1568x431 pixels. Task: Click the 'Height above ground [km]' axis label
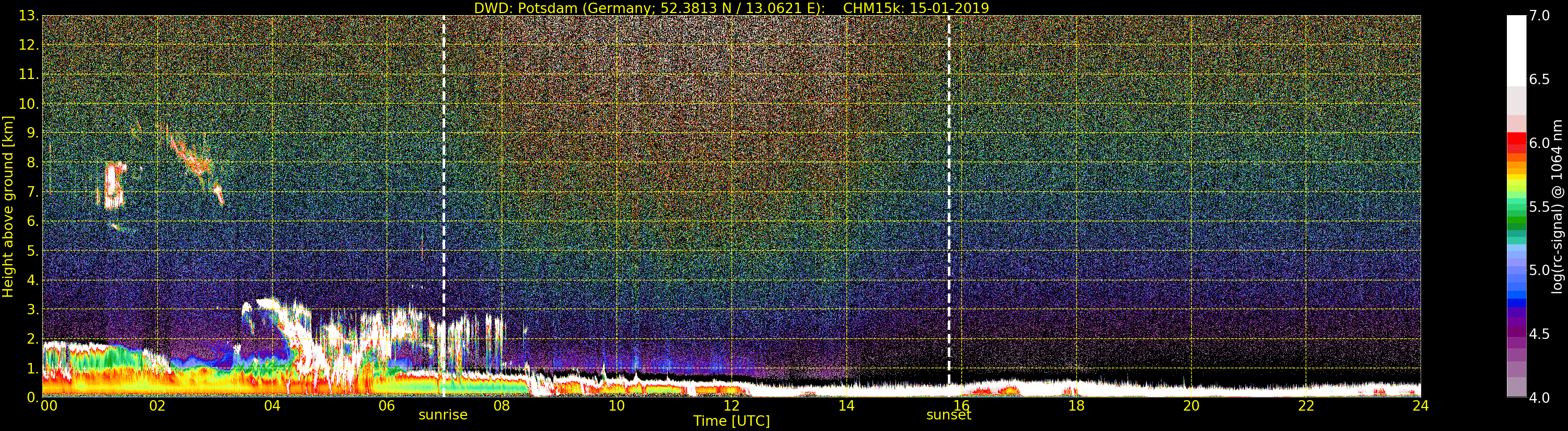click(x=8, y=207)
